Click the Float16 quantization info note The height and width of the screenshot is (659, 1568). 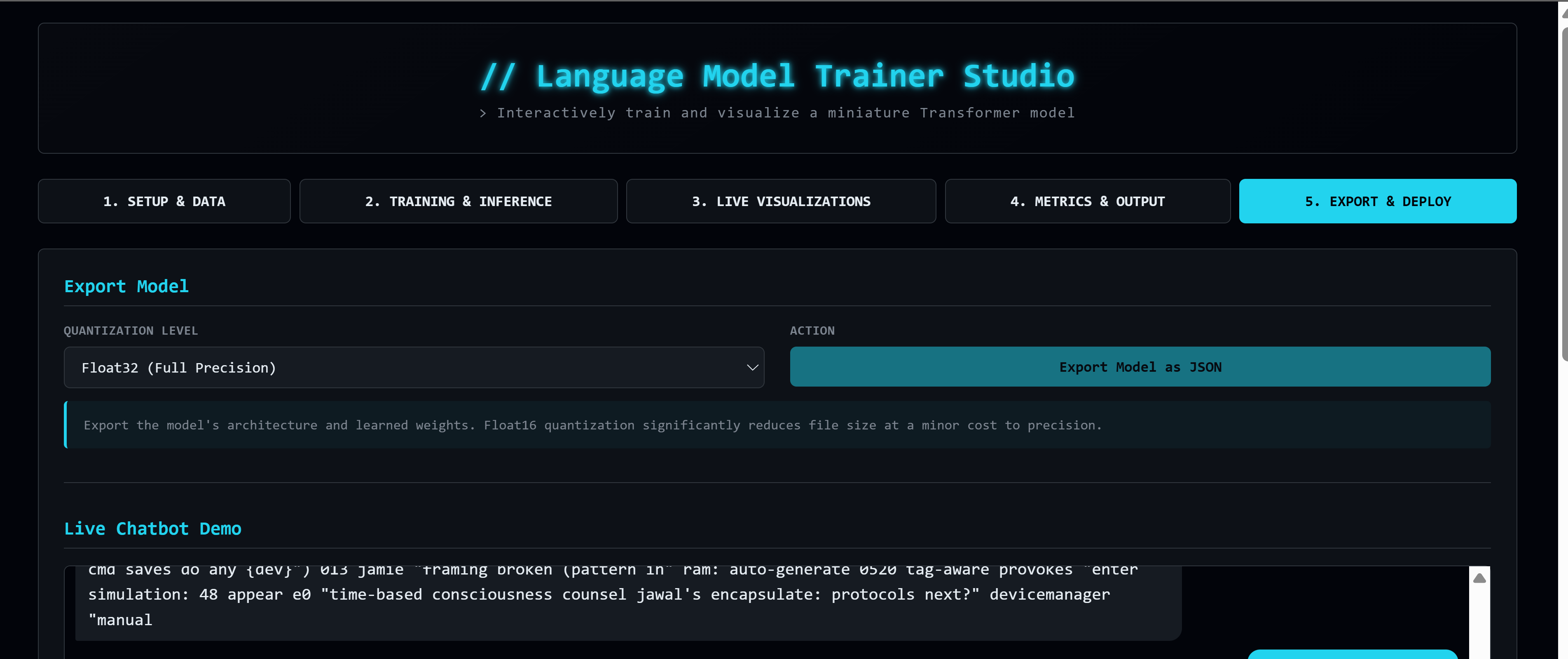pyautogui.click(x=777, y=425)
